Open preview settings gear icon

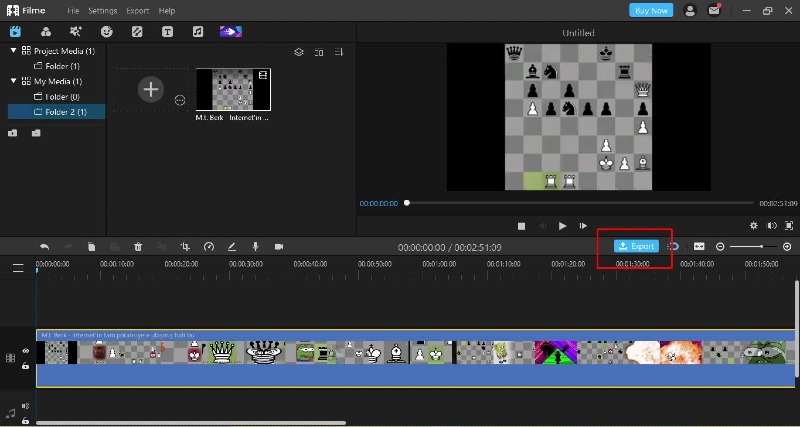pos(754,225)
